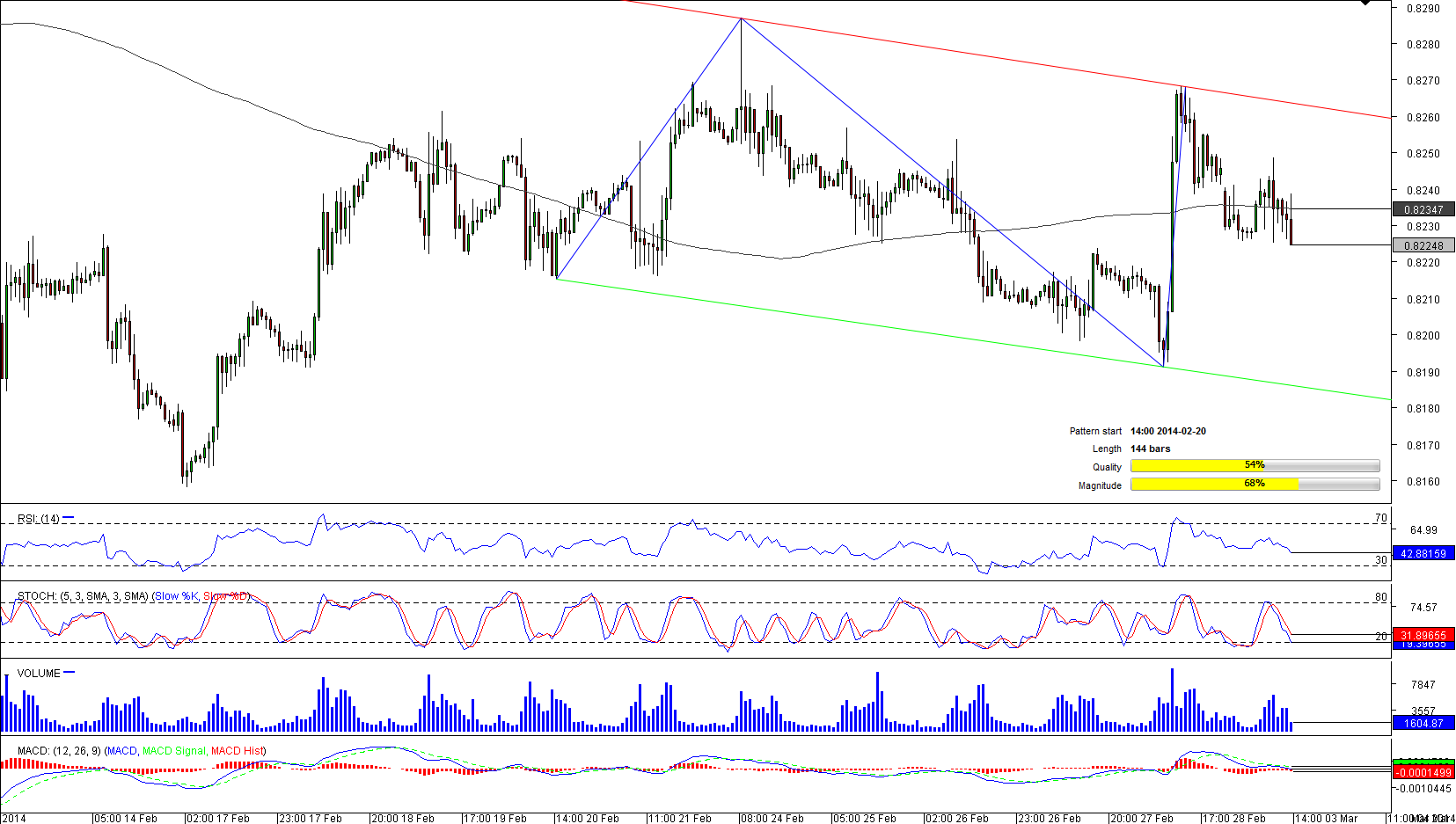Click the STOCH indicator parameters label
The height and width of the screenshot is (824, 1456).
83,596
